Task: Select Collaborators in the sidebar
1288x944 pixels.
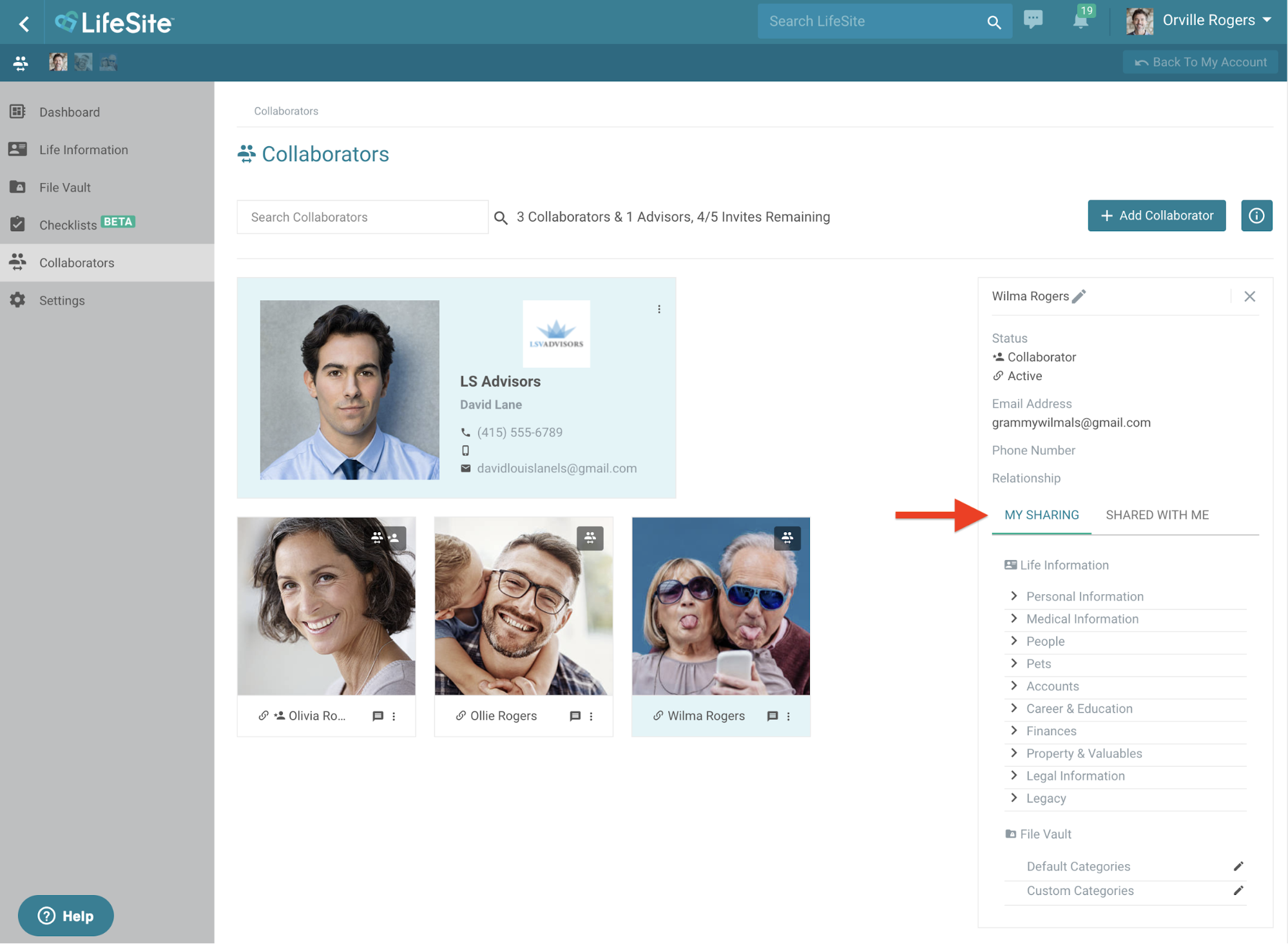Action: pyautogui.click(x=107, y=263)
